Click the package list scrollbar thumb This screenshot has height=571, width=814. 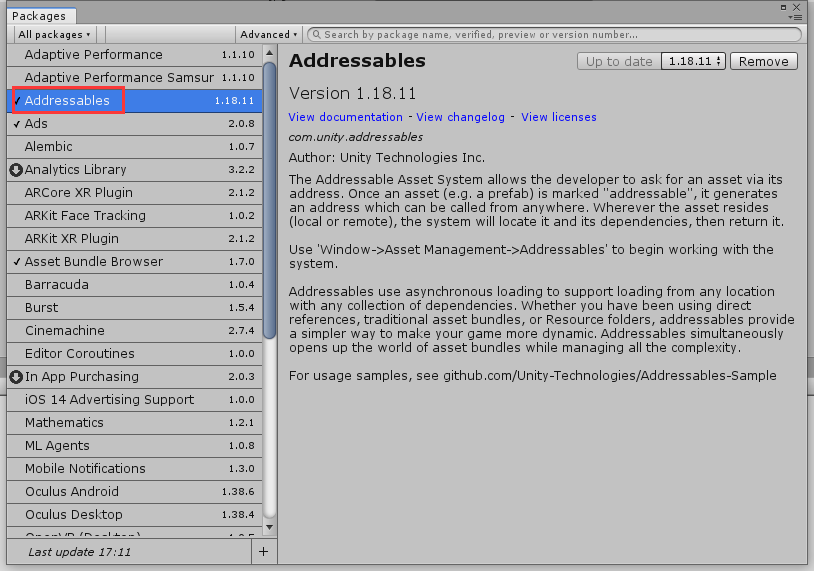[269, 200]
